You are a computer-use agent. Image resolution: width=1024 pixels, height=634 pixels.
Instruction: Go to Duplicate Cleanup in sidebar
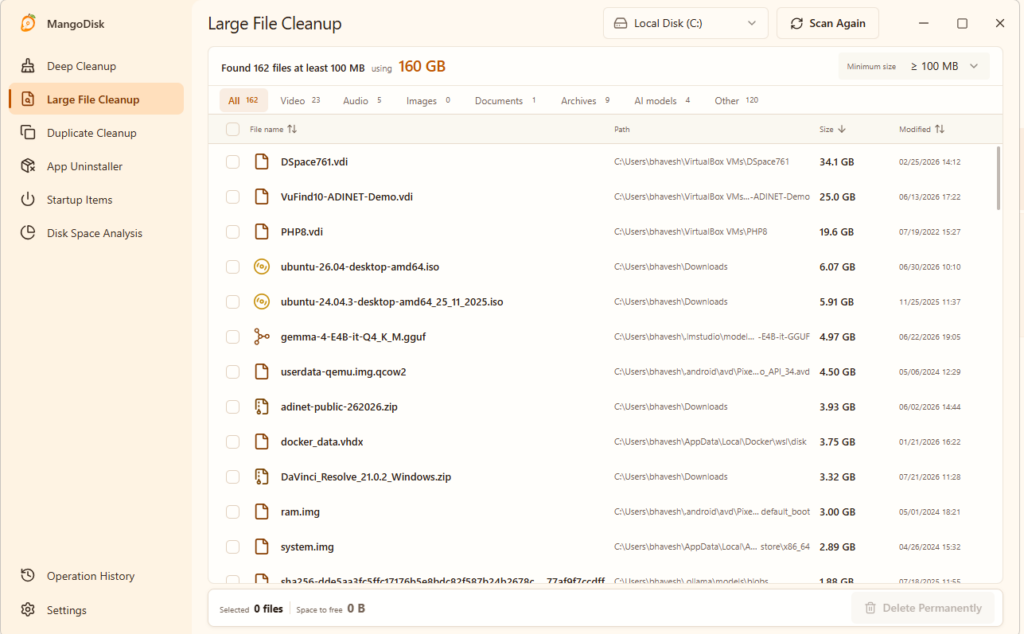96,132
